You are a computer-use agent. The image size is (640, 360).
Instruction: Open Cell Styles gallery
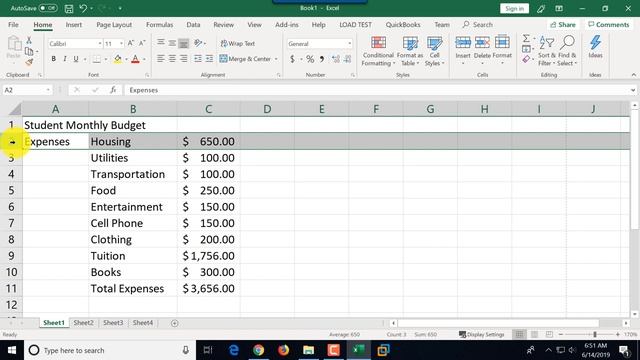(x=434, y=51)
